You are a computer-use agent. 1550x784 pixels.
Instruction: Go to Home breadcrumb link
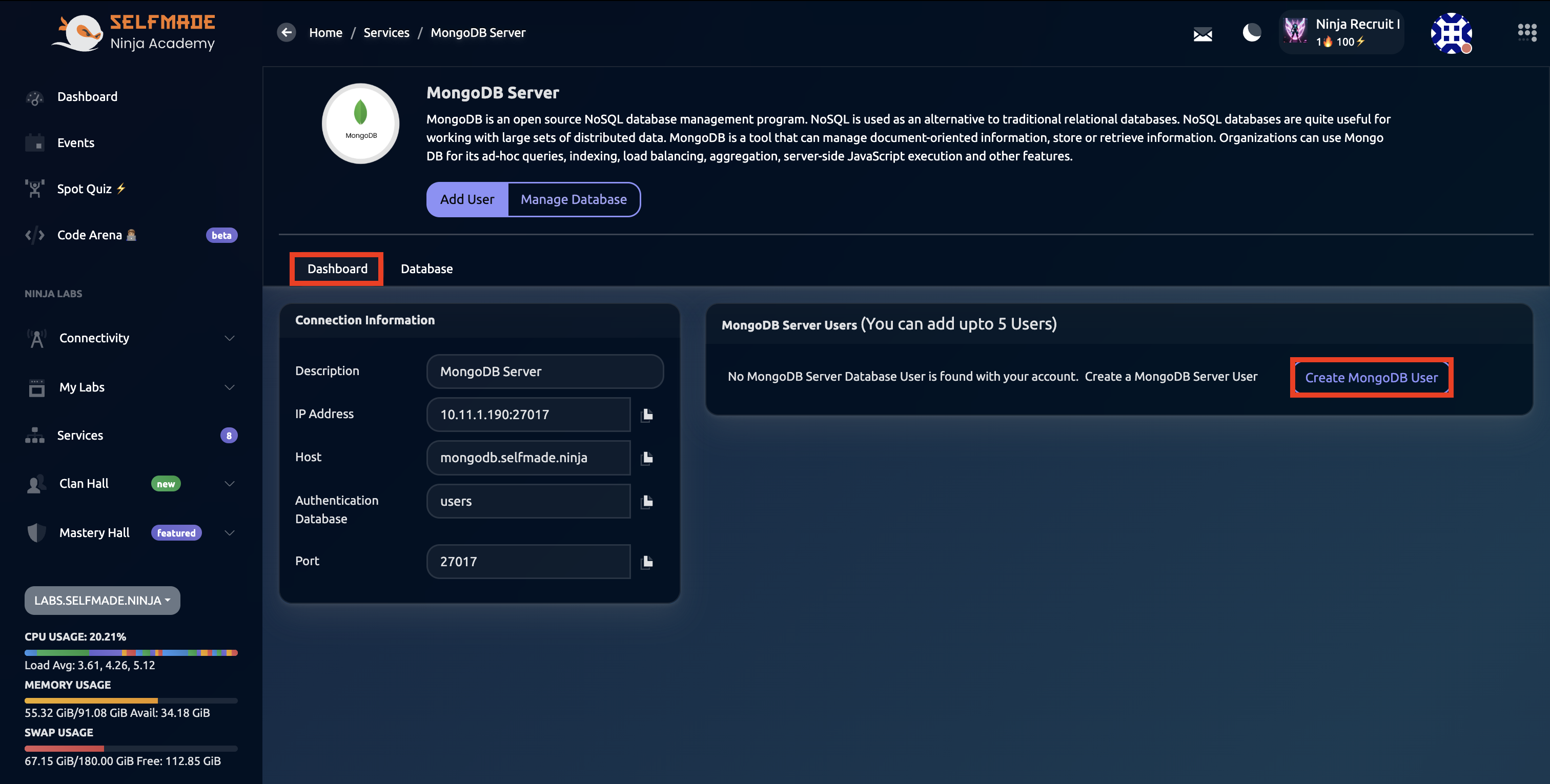pyautogui.click(x=325, y=32)
